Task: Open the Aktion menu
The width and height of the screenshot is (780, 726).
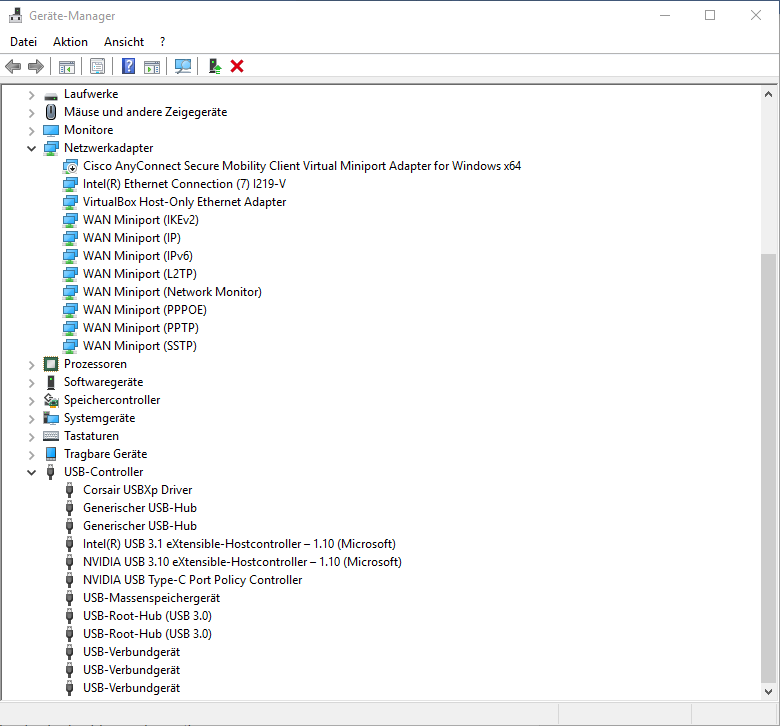Action: tap(70, 42)
